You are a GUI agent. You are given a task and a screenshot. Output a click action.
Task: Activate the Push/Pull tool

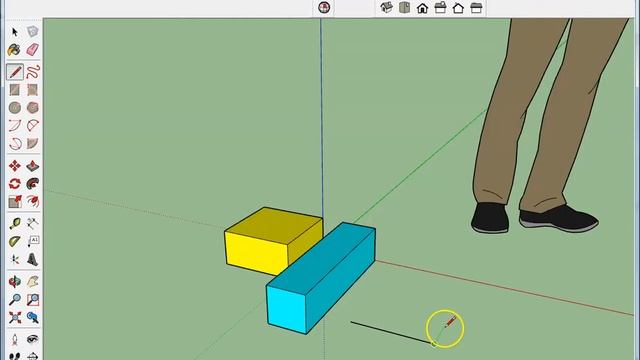(x=33, y=166)
